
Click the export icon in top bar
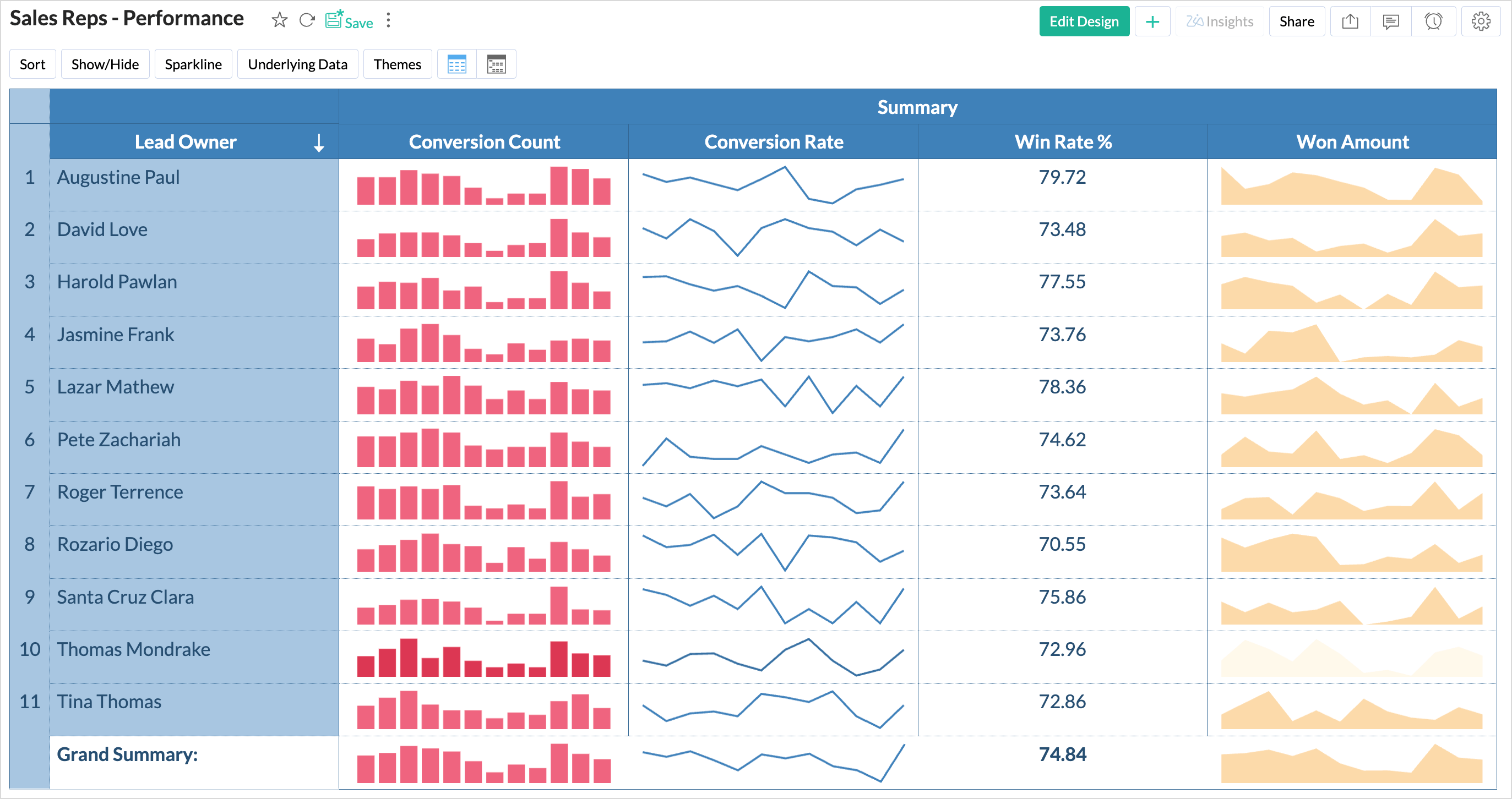[1350, 21]
